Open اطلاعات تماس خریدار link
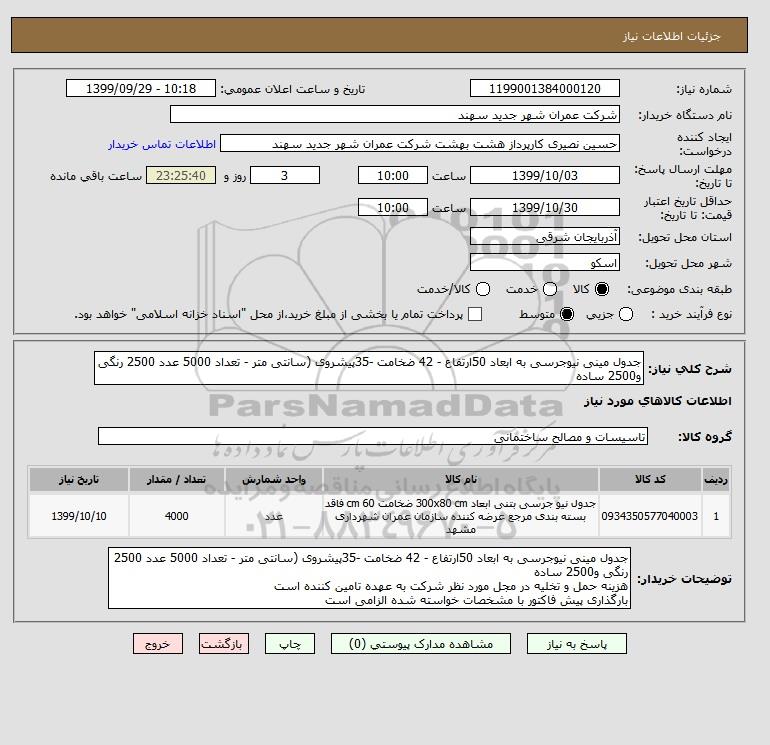 point(162,144)
